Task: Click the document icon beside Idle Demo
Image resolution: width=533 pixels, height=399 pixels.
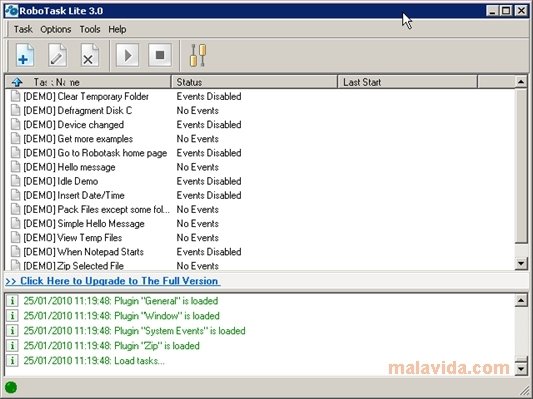Action: (x=15, y=181)
